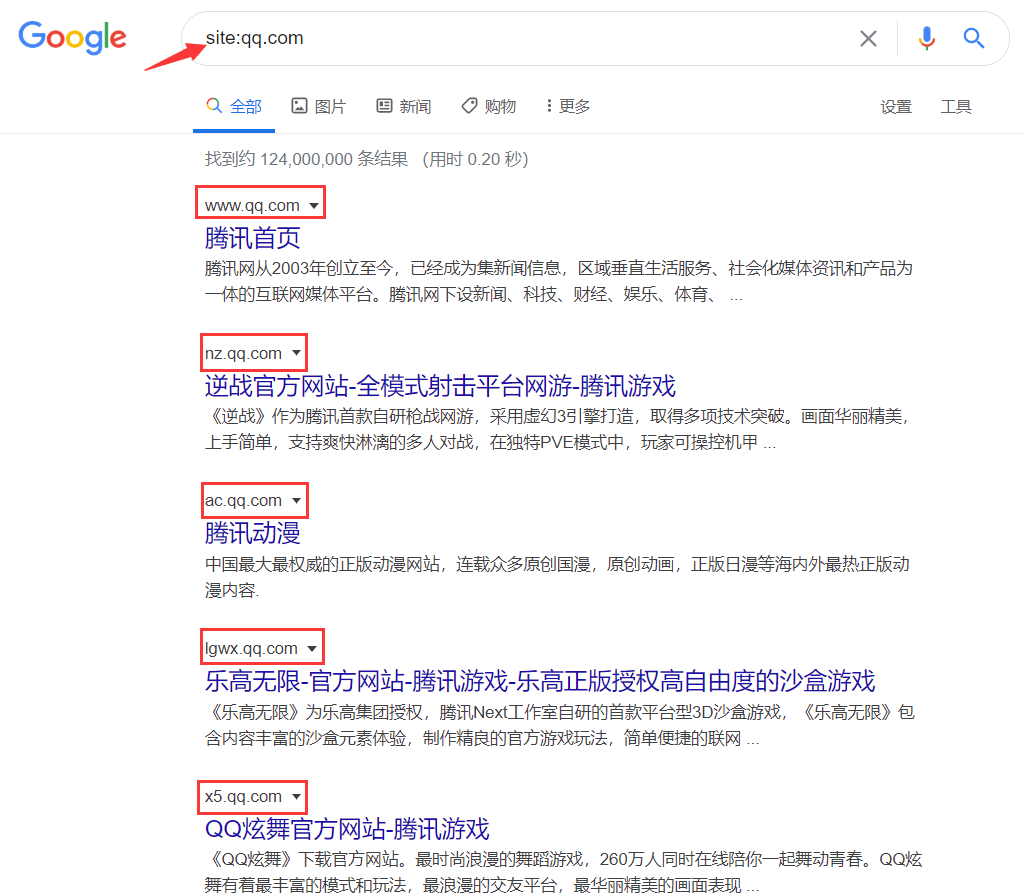Open the 腾讯动漫 result link
This screenshot has height=895, width=1024.
(253, 533)
